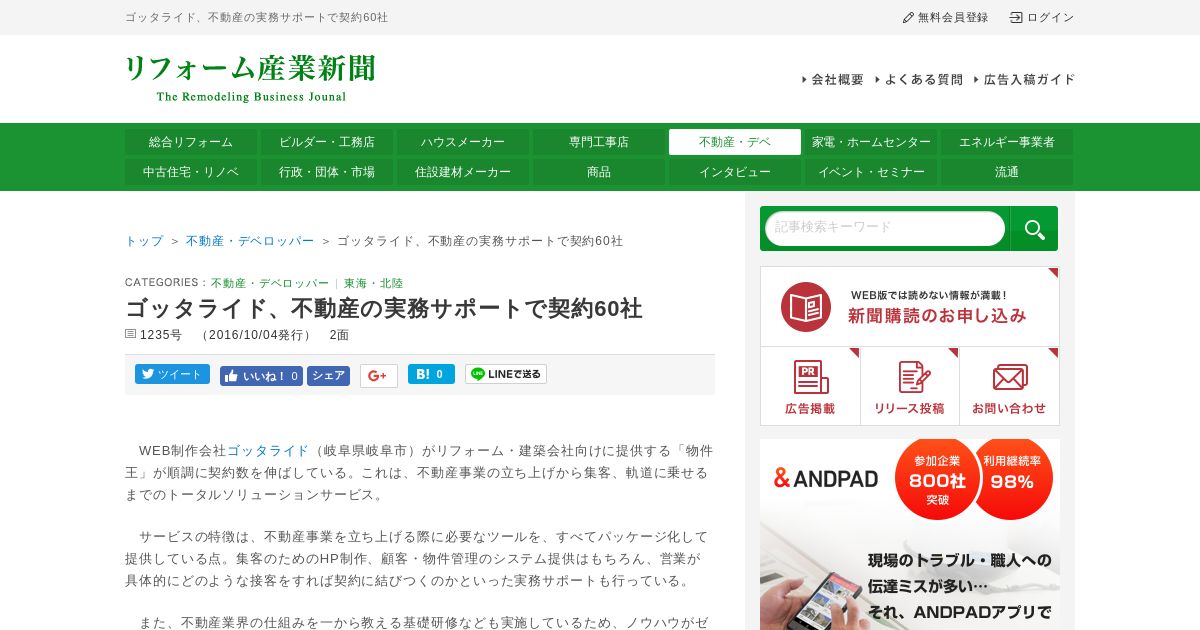This screenshot has width=1200, height=630.
Task: Open the リフォーム産業新聞 site logo
Action: click(250, 78)
